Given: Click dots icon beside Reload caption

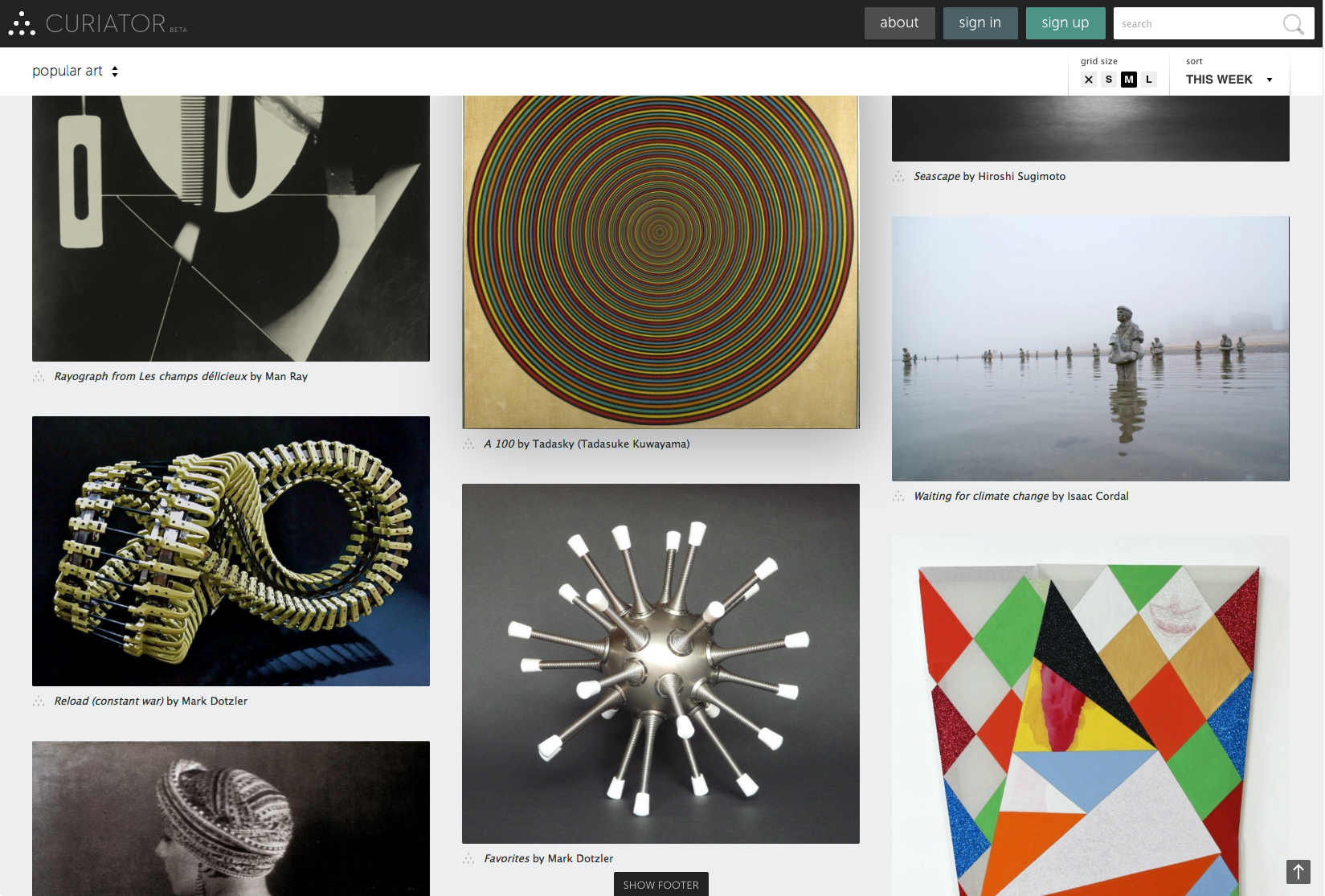Looking at the screenshot, I should pyautogui.click(x=39, y=701).
